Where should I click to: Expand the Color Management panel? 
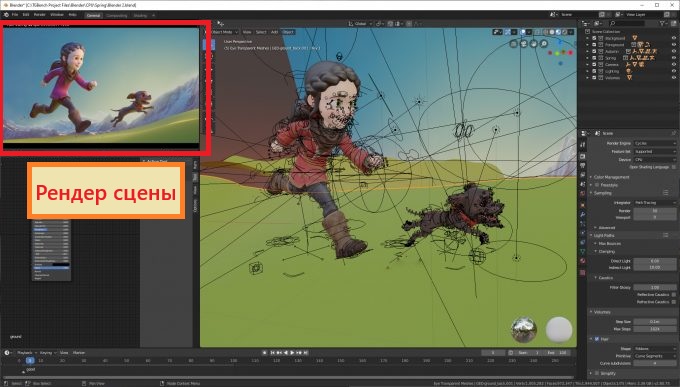click(x=611, y=177)
